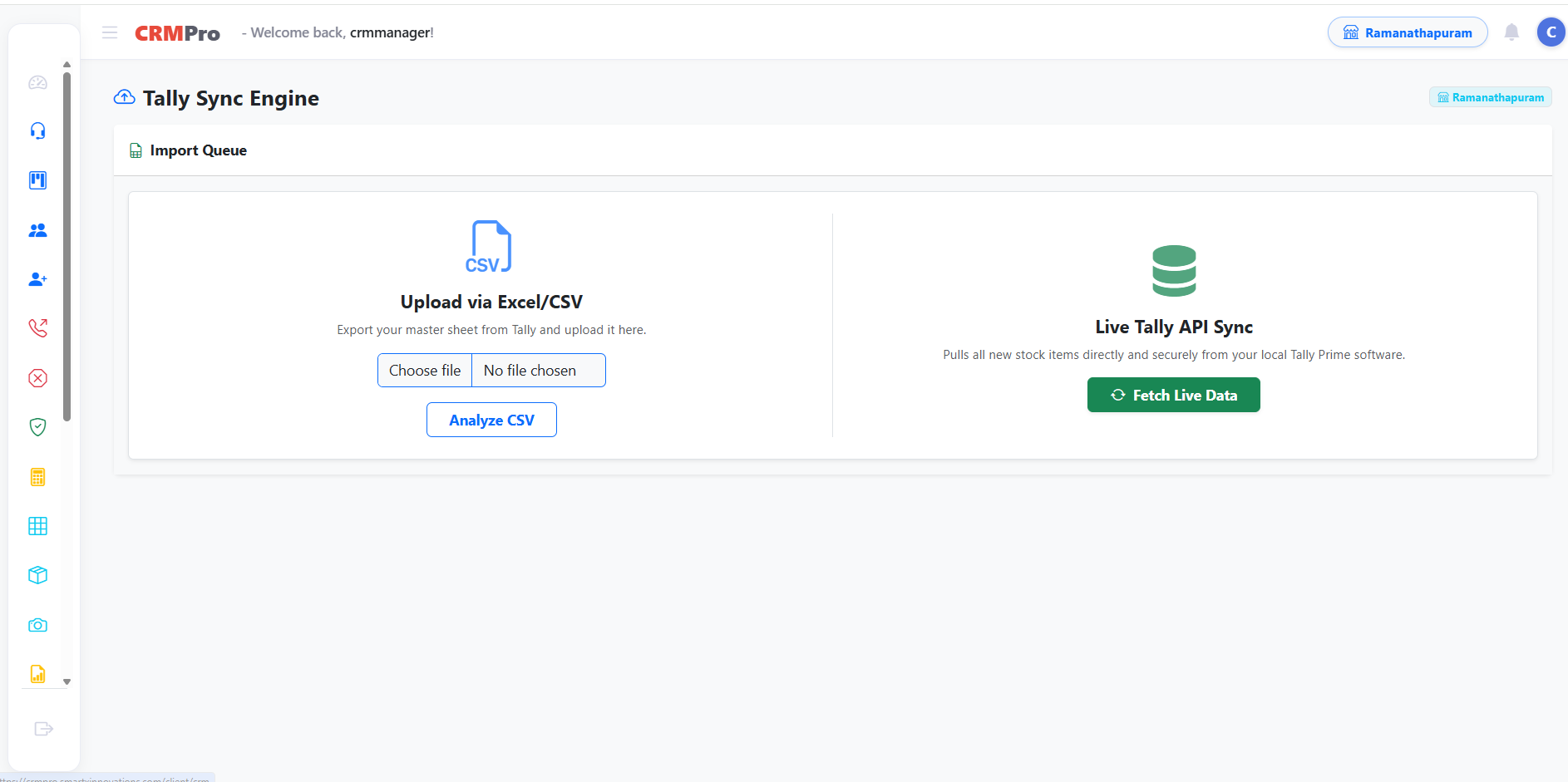The width and height of the screenshot is (1568, 782).
Task: Click the red circled X sidebar icon
Action: (x=37, y=378)
